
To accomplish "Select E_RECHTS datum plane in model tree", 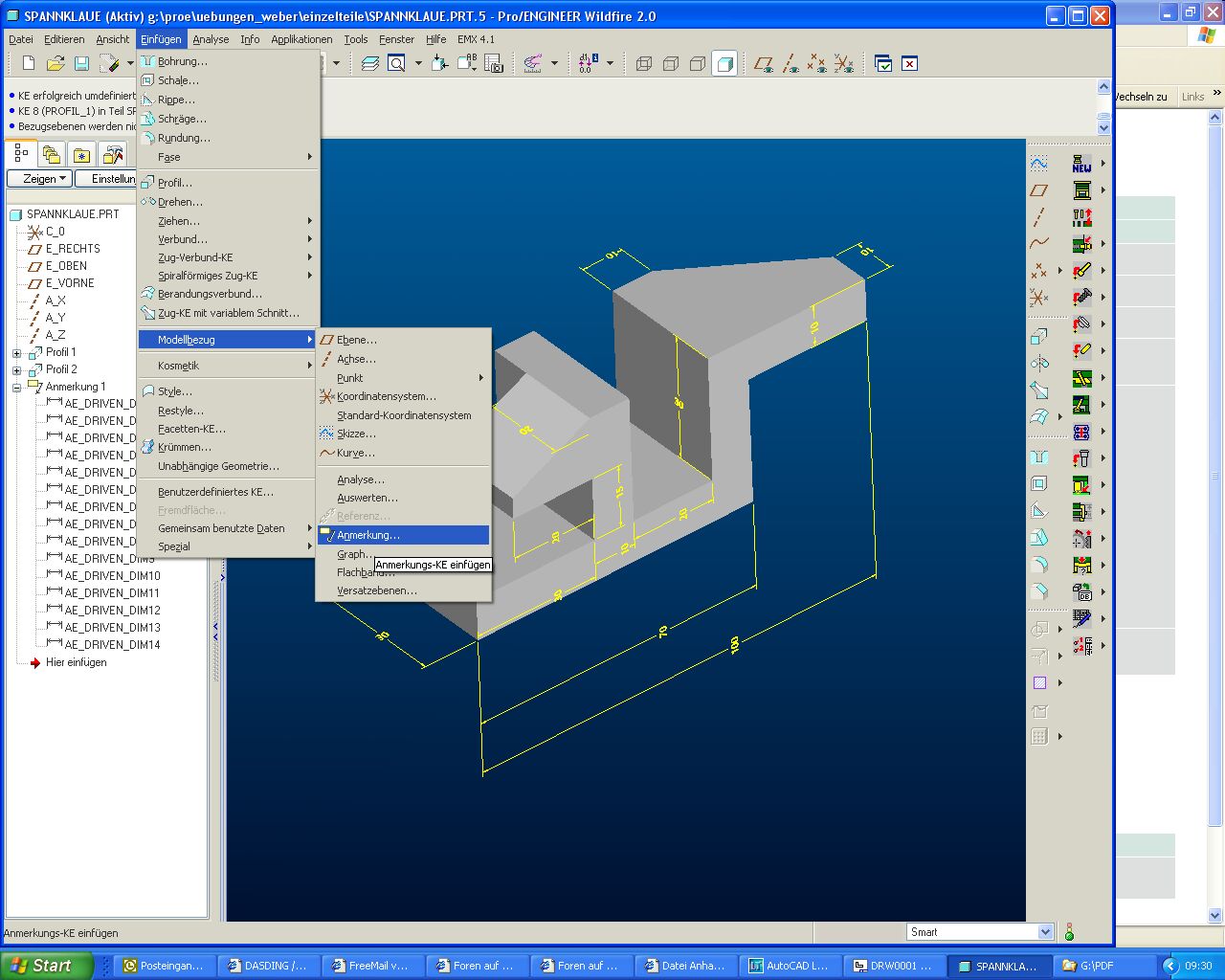I will pos(73,249).
